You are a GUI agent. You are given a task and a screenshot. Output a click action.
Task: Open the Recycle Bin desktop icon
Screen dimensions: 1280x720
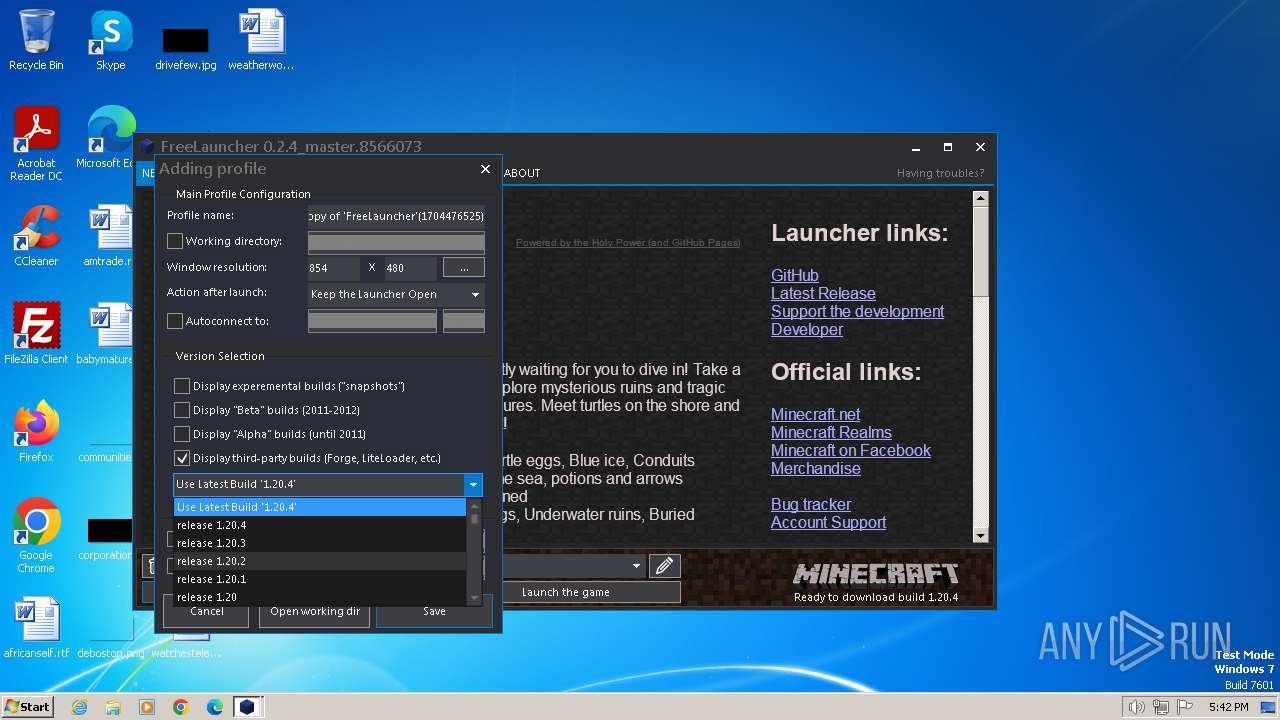[36, 41]
